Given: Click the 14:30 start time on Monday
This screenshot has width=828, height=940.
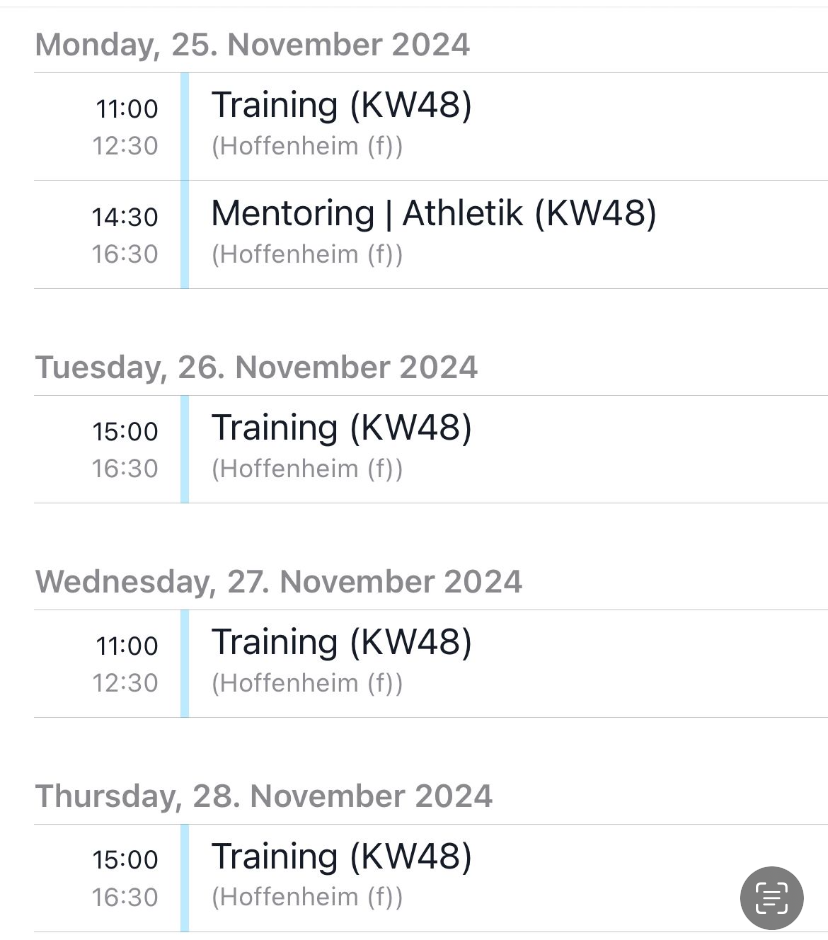Looking at the screenshot, I should [125, 217].
